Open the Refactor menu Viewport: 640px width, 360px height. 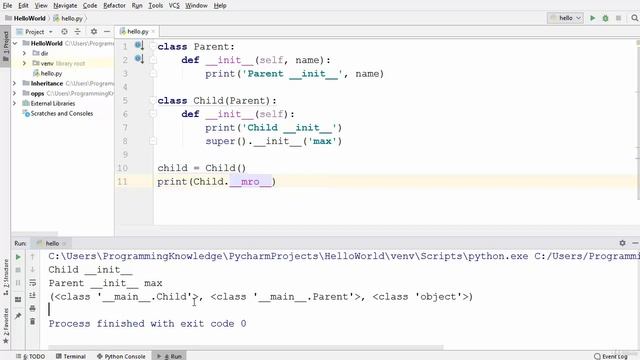(114, 6)
